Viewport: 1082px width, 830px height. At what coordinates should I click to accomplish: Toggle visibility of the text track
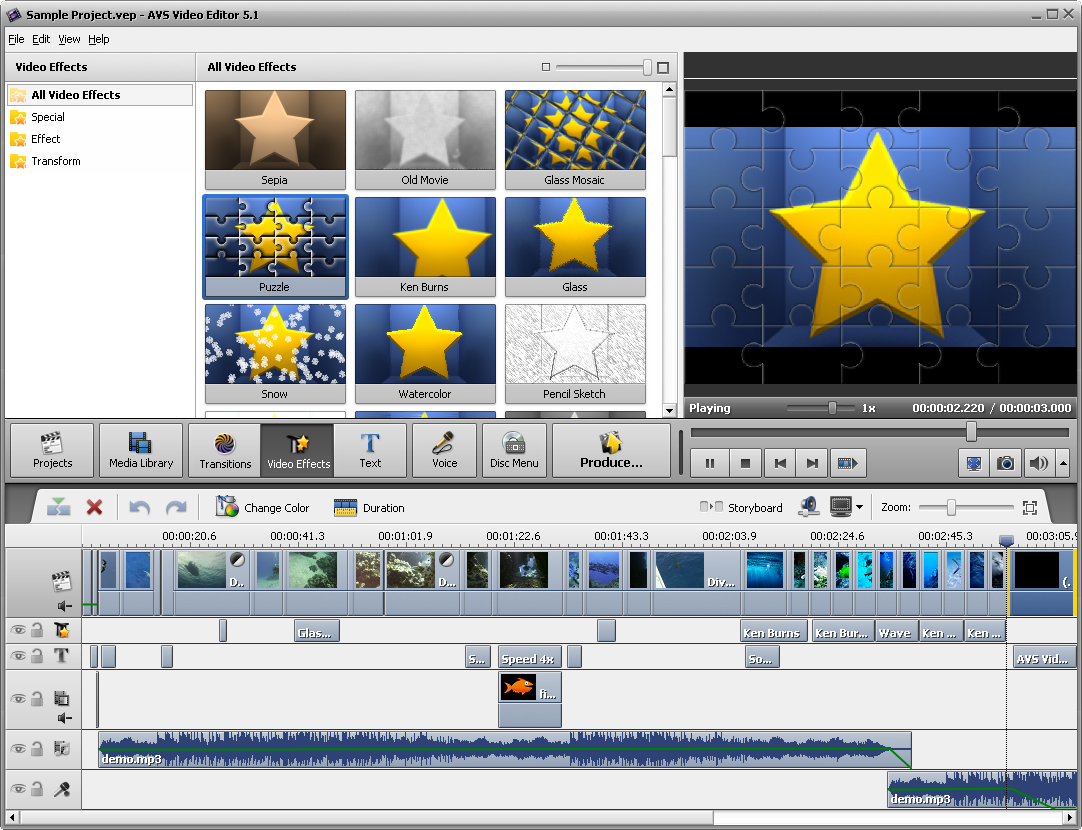tap(17, 656)
